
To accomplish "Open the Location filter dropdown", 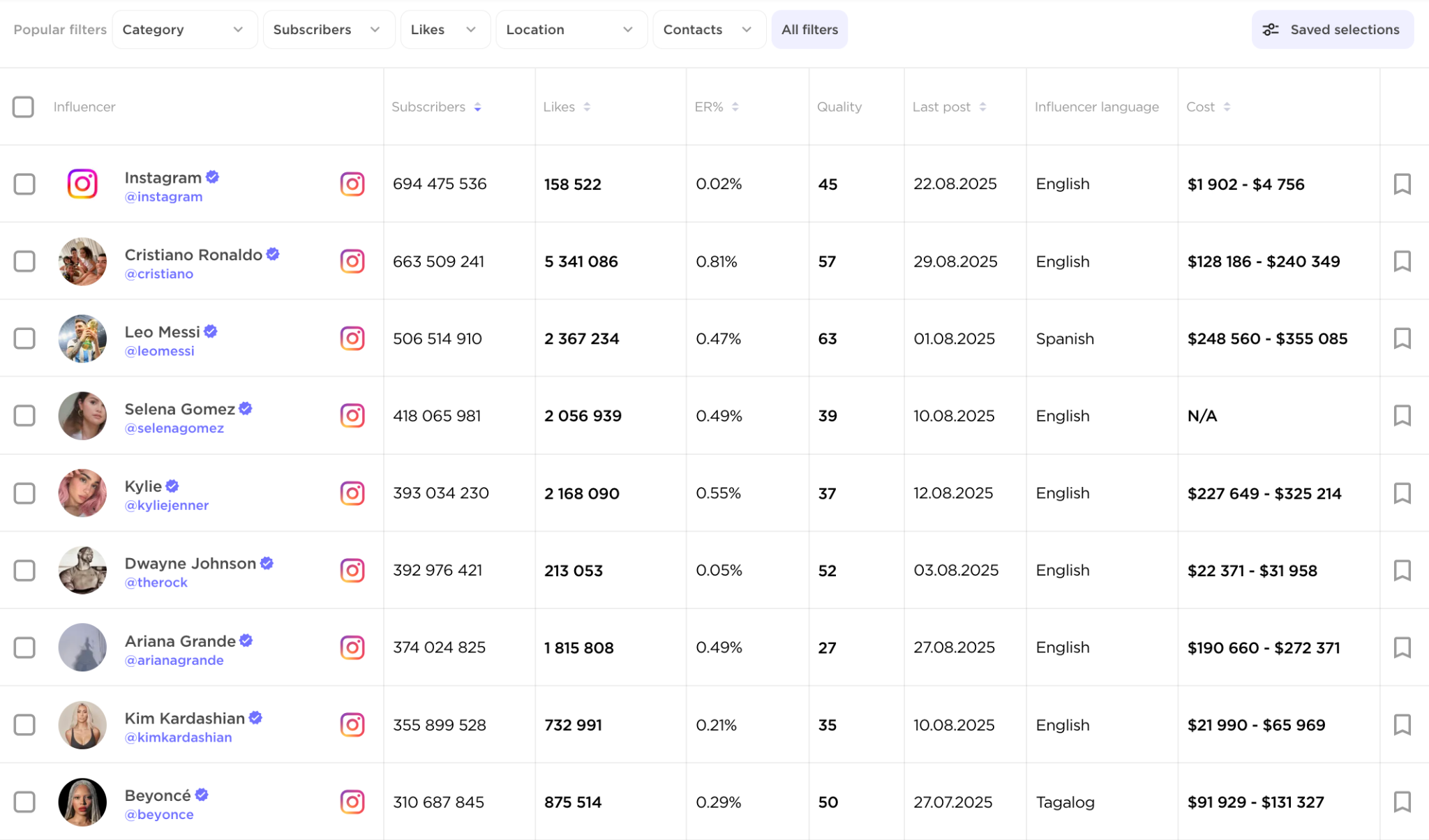I will pos(571,29).
